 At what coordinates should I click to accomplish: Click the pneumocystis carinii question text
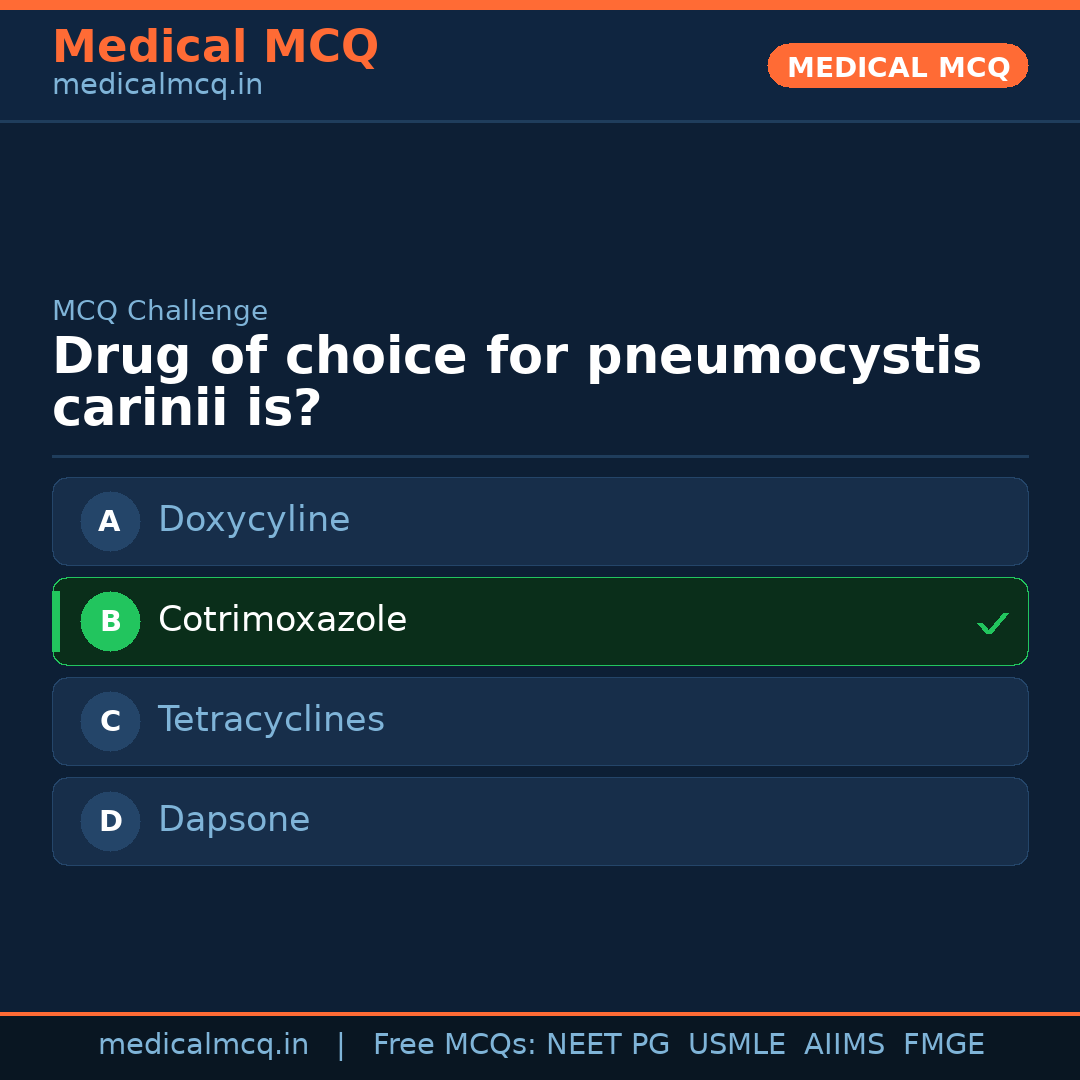(516, 383)
